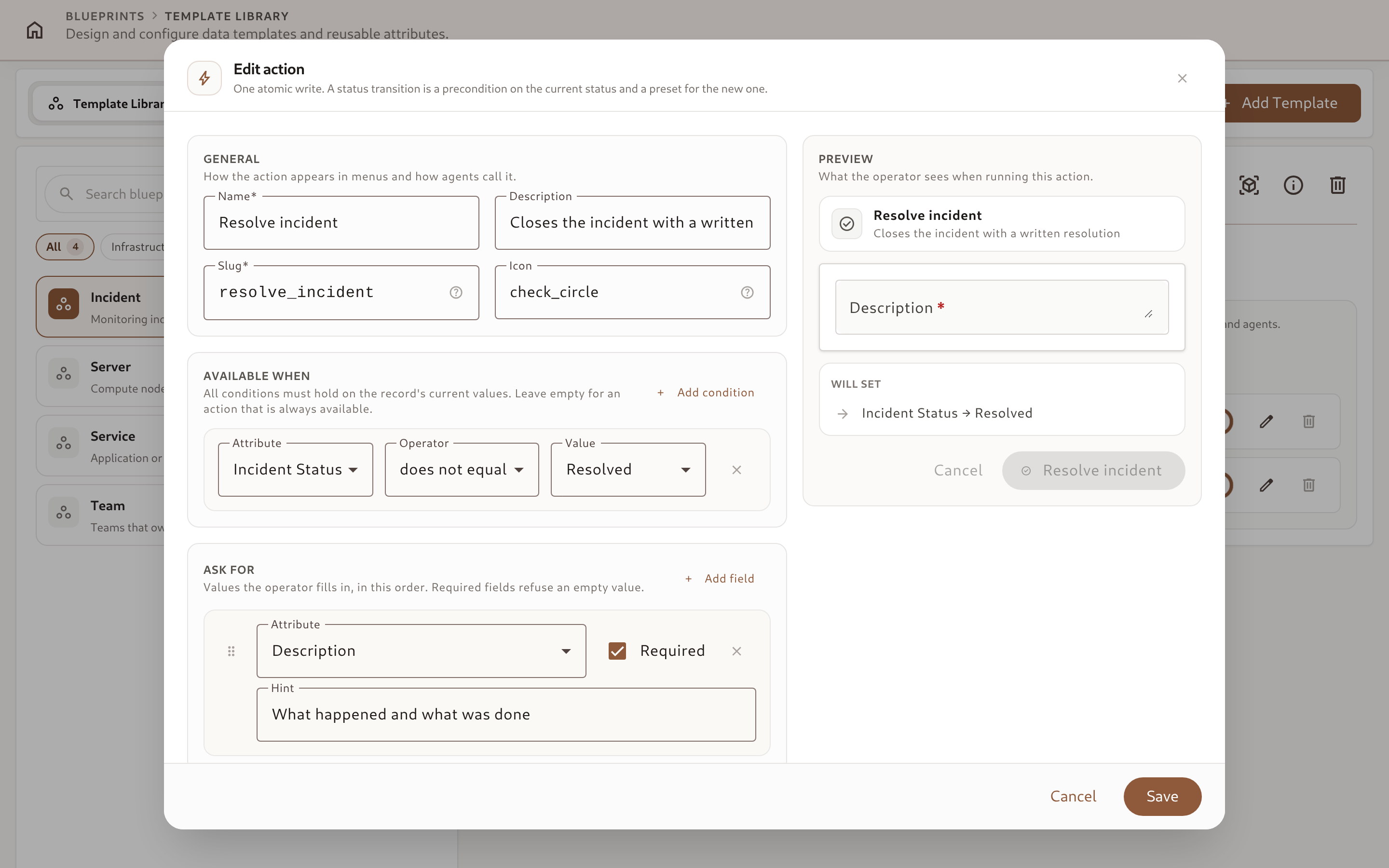The height and width of the screenshot is (868, 1389).
Task: Open the 'does not equal' operator dropdown
Action: (x=462, y=470)
